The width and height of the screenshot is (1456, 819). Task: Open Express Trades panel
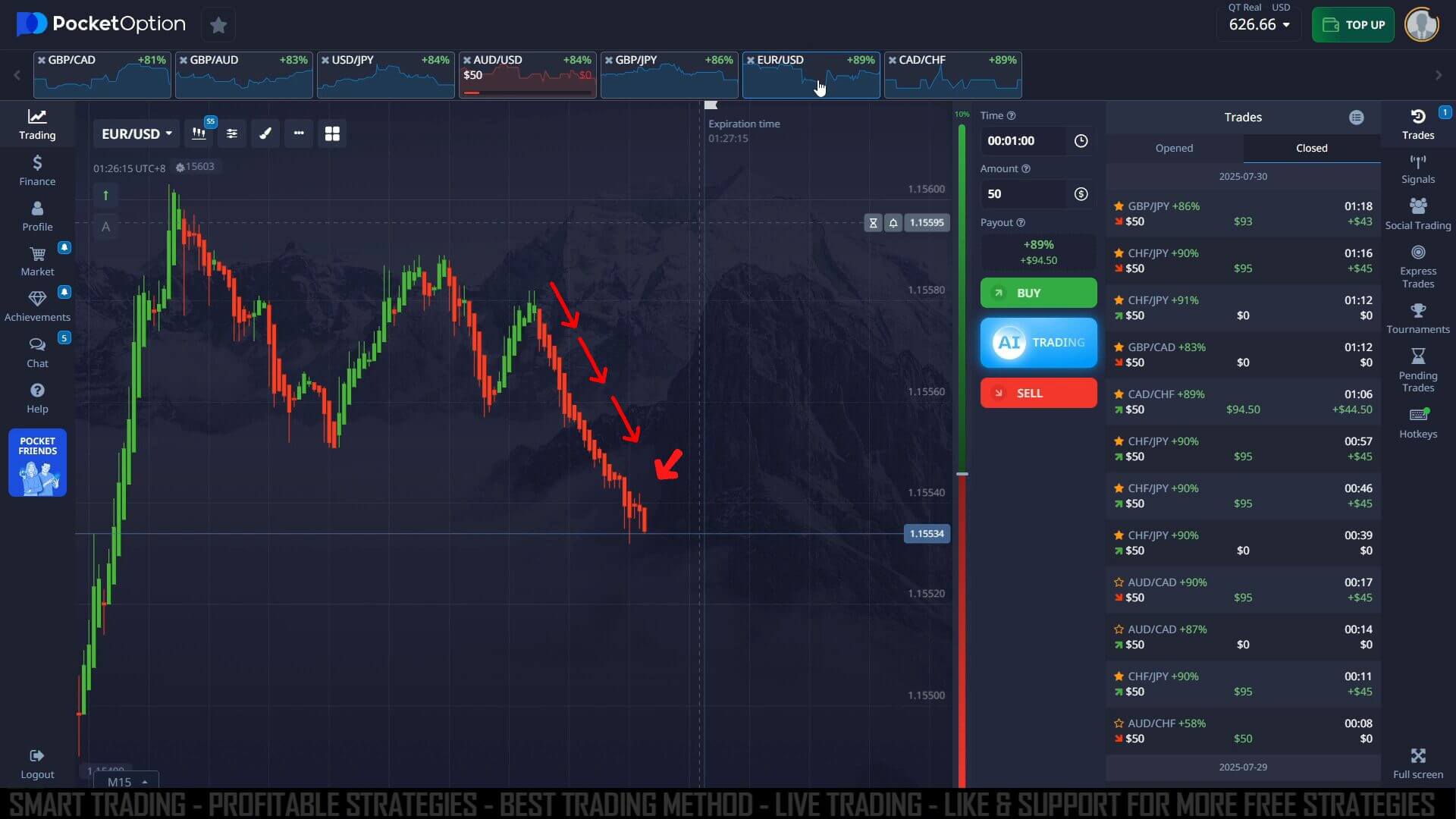(1418, 266)
